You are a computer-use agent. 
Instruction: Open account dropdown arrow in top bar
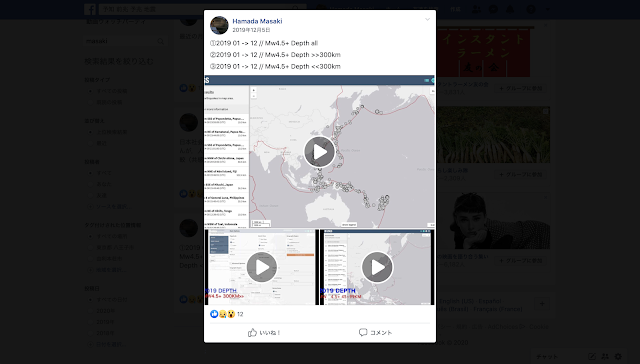tap(548, 9)
